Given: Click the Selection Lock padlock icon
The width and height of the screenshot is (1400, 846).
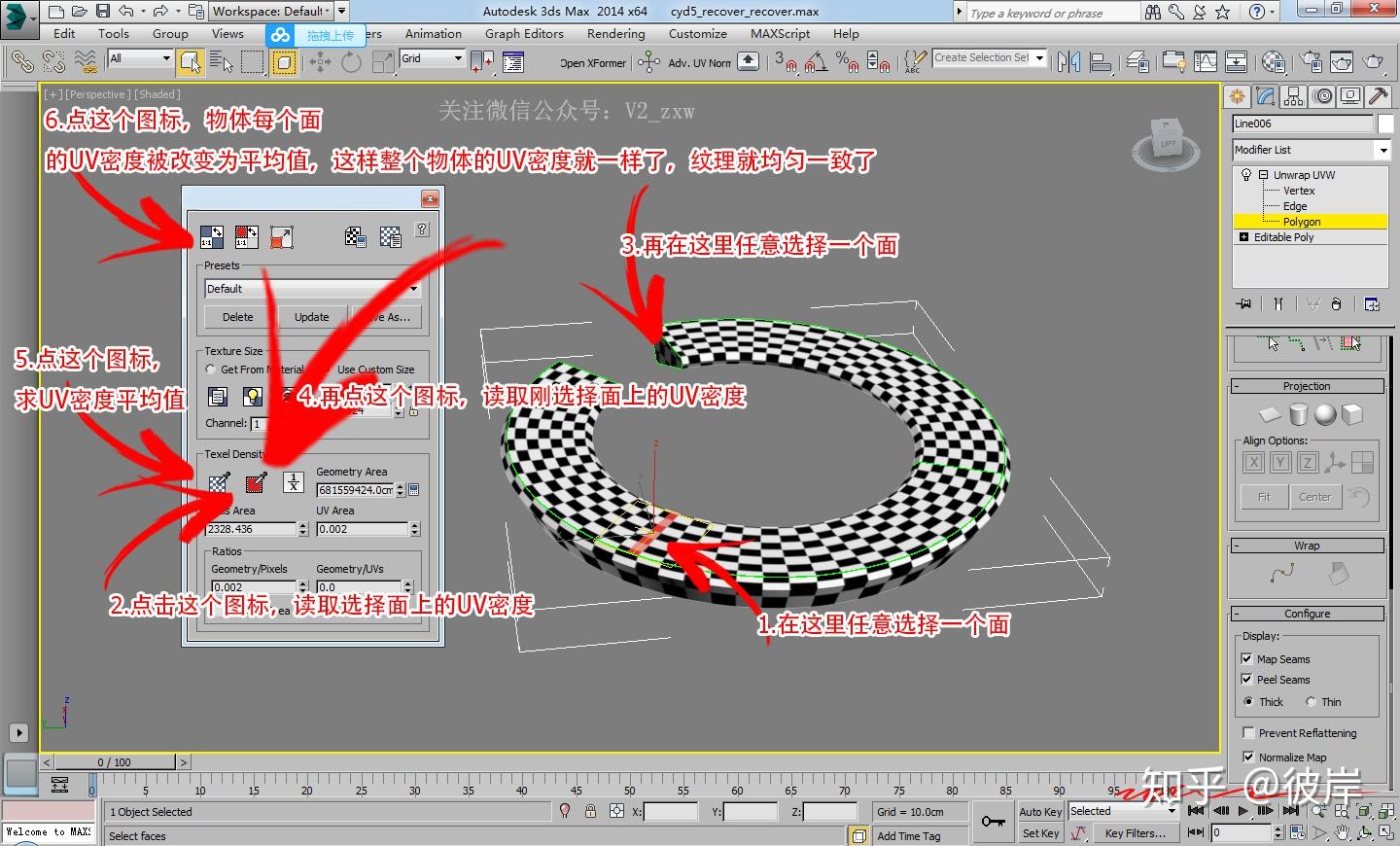Looking at the screenshot, I should click(x=590, y=811).
